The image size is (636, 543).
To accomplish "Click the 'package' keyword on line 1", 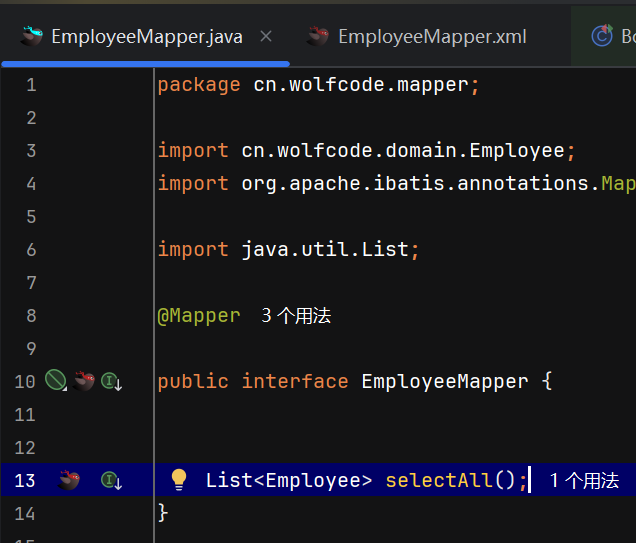I will coord(199,86).
